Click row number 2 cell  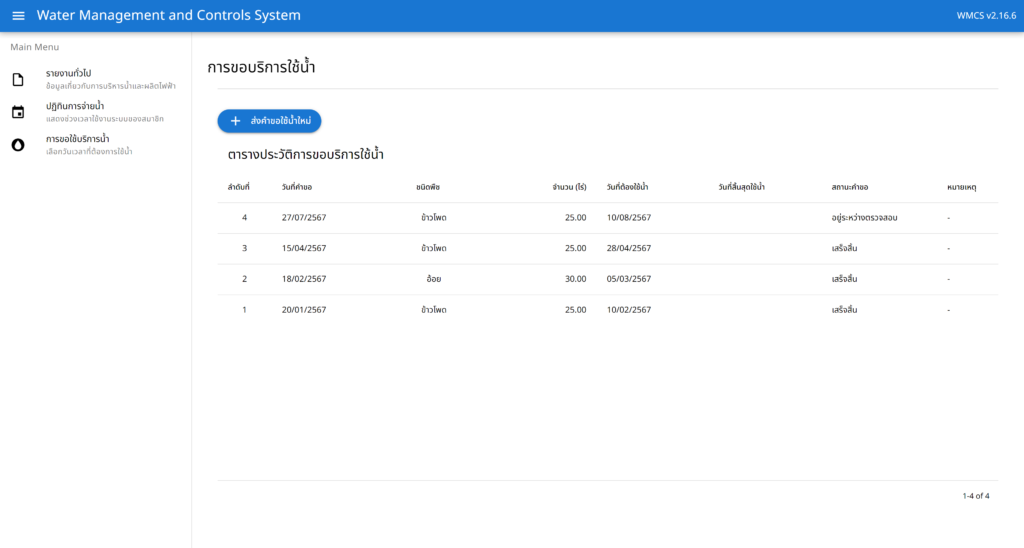pos(244,279)
